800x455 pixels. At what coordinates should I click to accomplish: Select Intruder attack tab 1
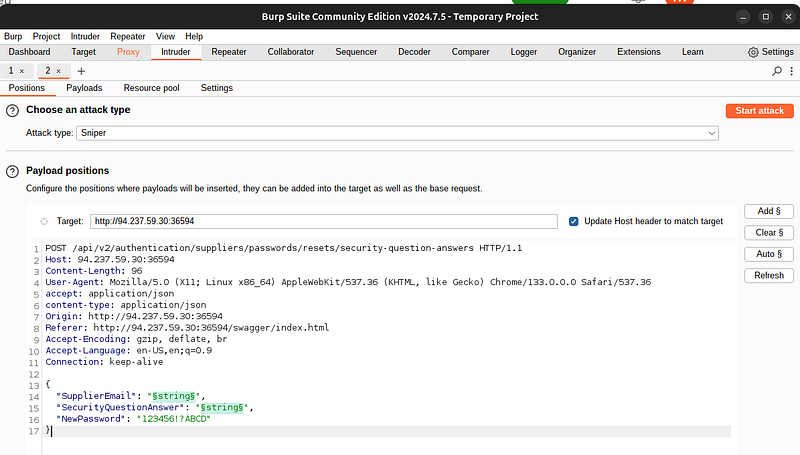point(11,71)
